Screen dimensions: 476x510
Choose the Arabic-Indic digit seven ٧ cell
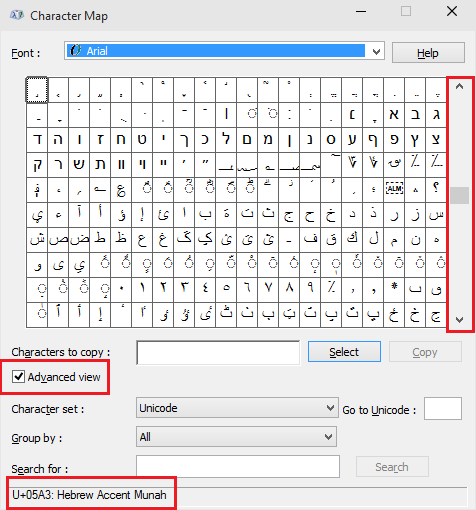pos(268,290)
